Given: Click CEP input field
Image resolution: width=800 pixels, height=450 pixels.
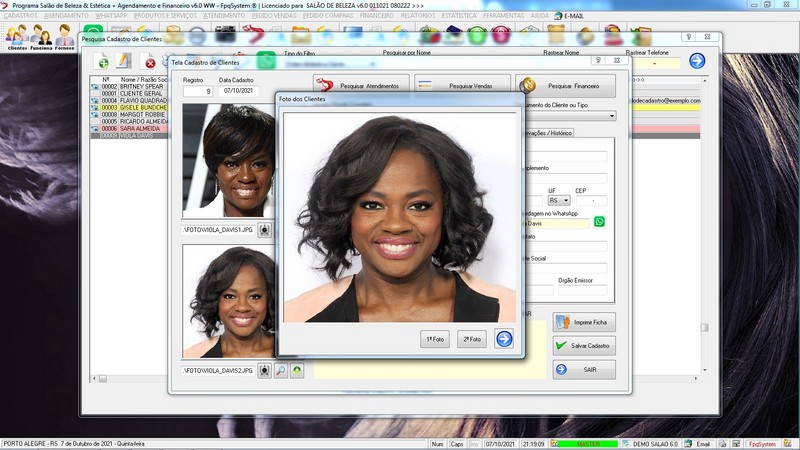Looking at the screenshot, I should pos(591,201).
